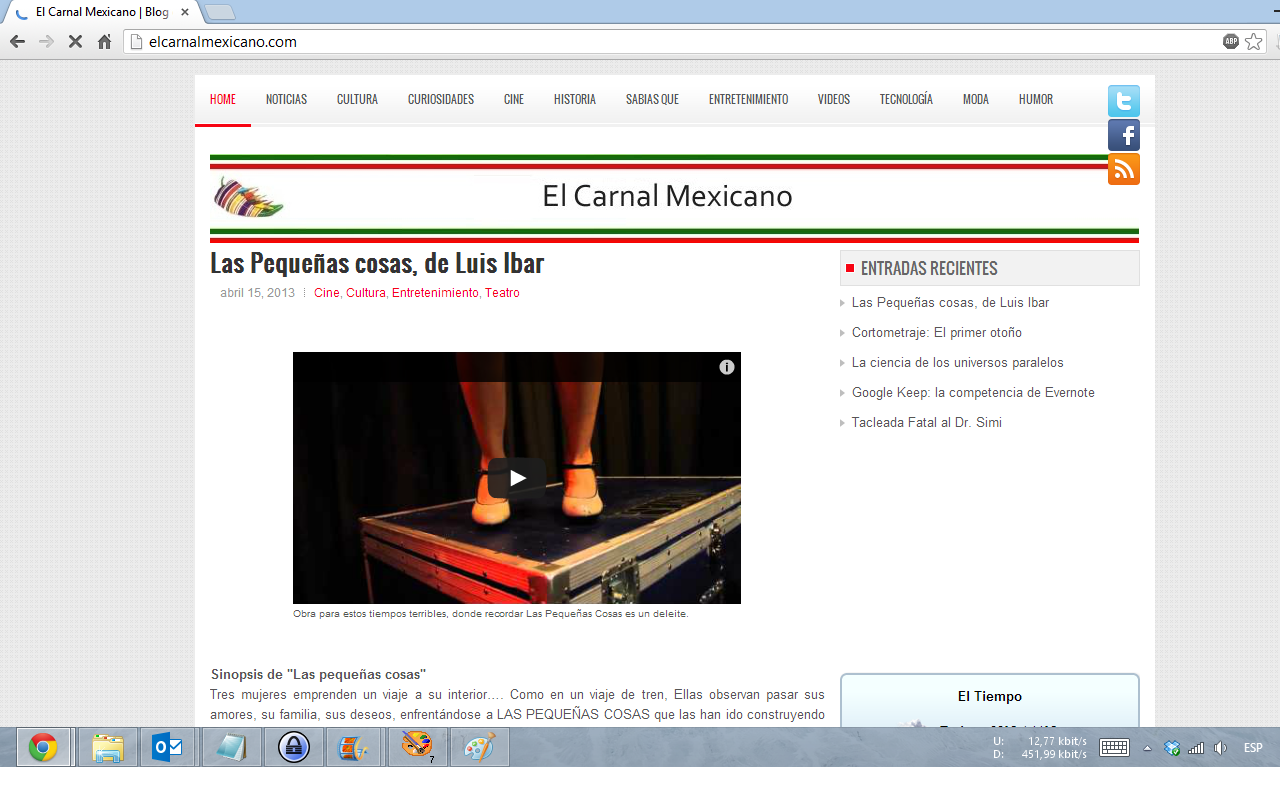Mute system audio via the speaker icon

click(1220, 748)
